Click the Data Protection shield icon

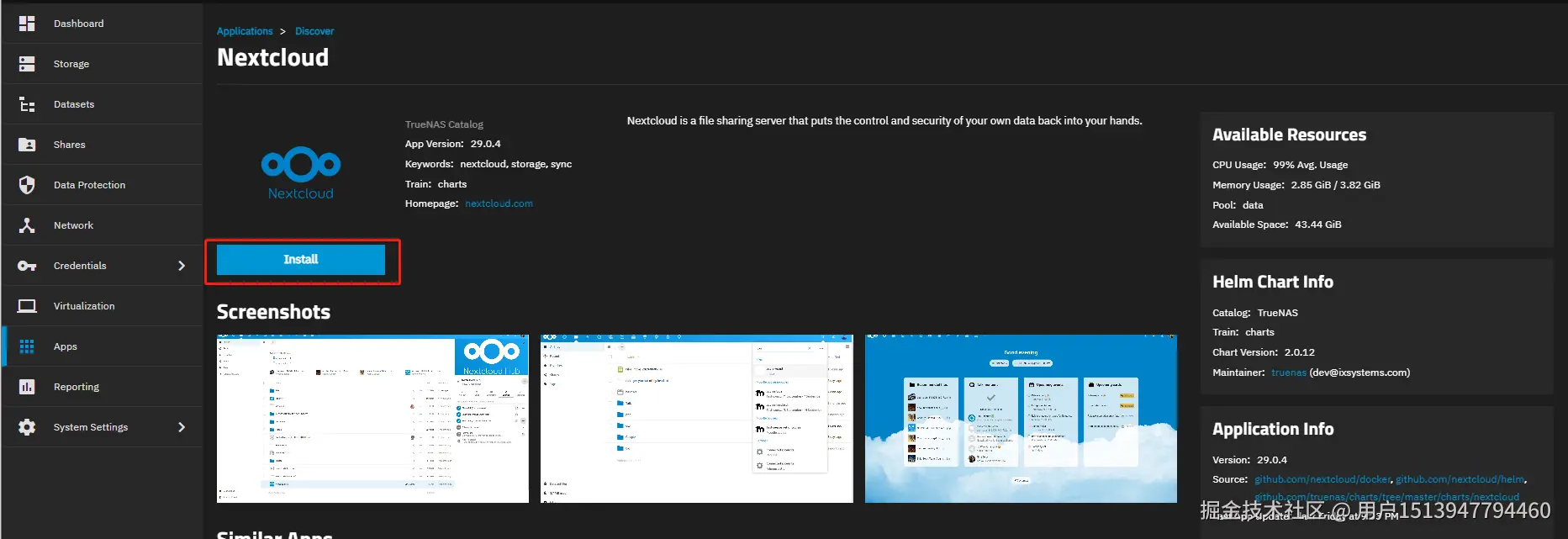27,185
